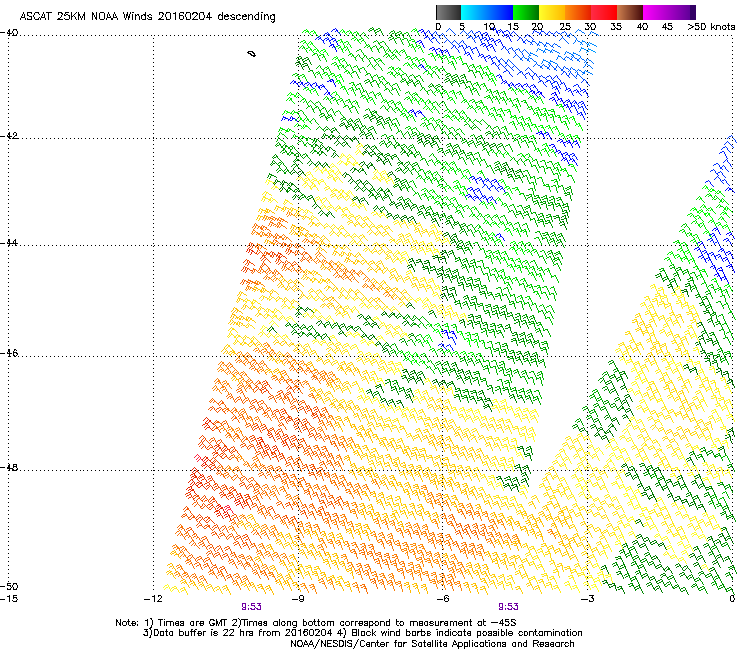Click the legend value '45'
This screenshot has width=740, height=650.
[x=667, y=26]
